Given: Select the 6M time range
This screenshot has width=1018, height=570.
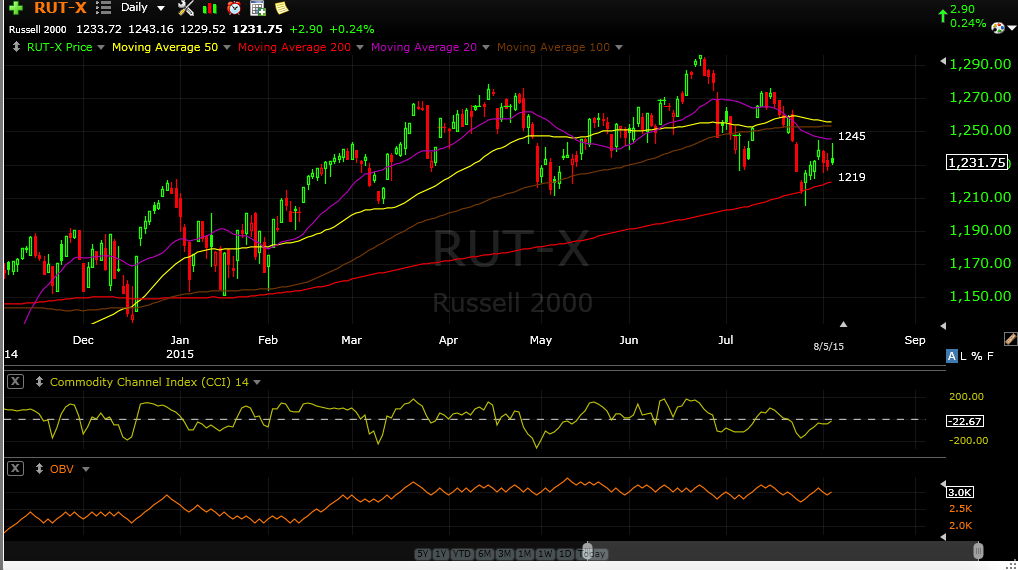Looking at the screenshot, I should coord(484,554).
